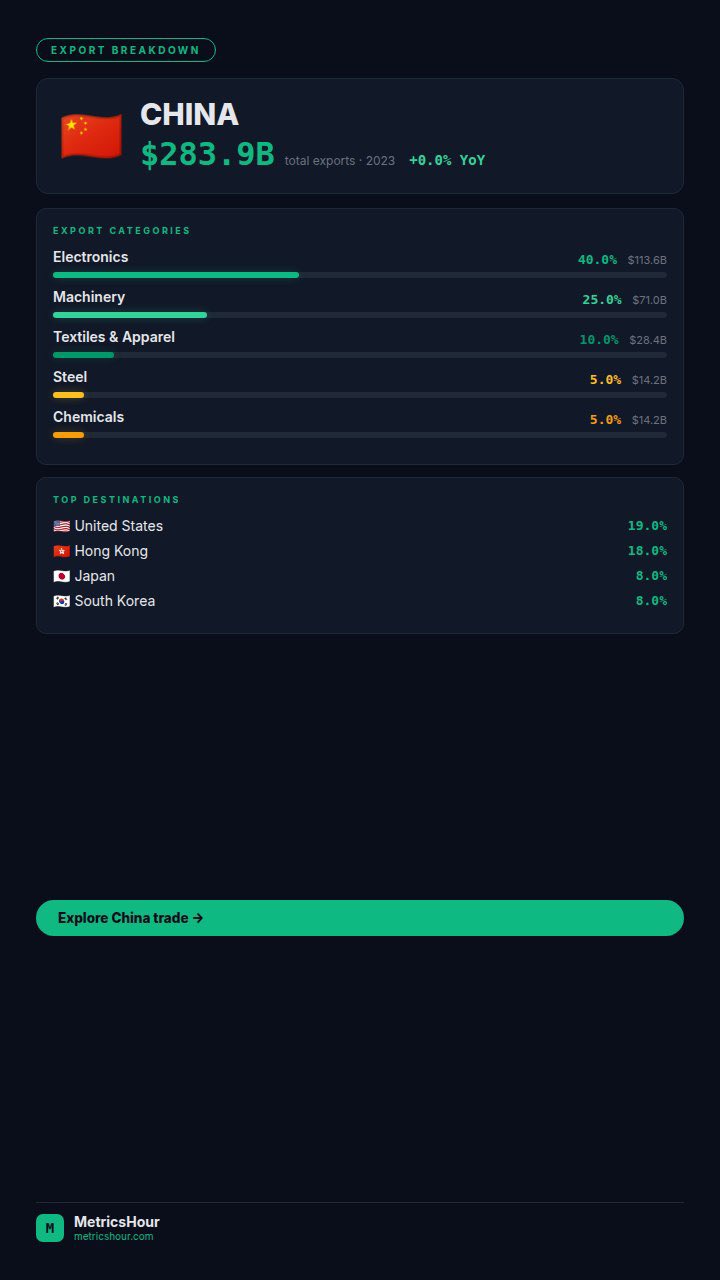720x1280 pixels.
Task: Click the United States flag icon
Action: (62, 526)
